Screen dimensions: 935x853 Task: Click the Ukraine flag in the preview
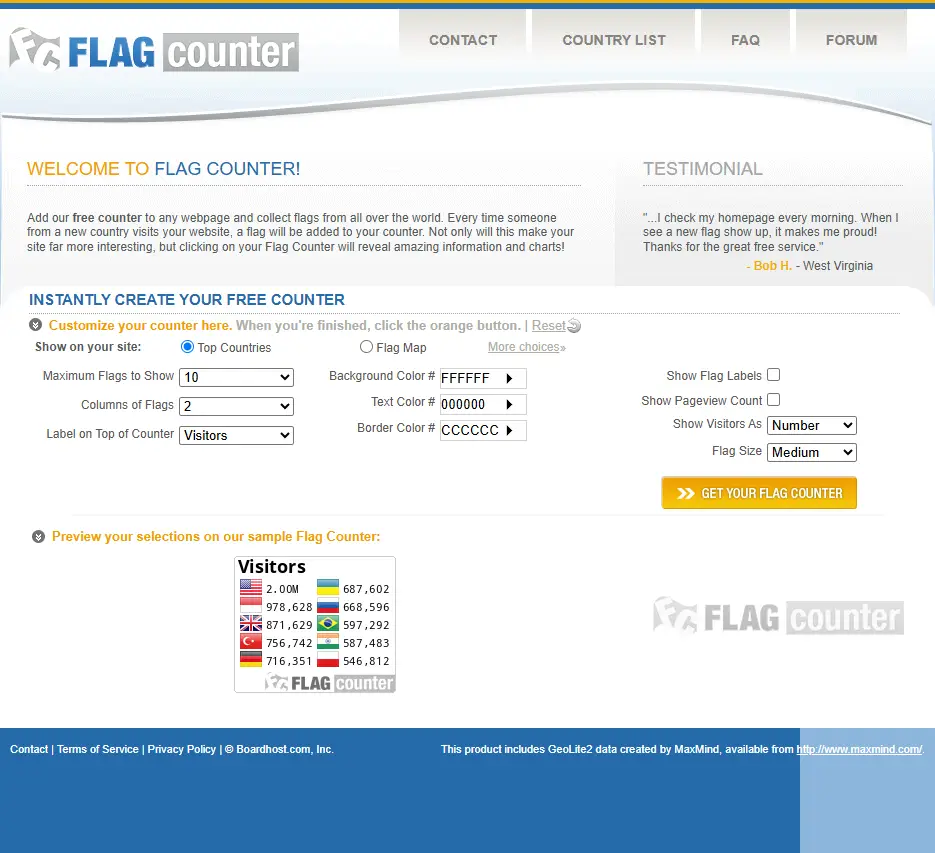click(x=328, y=588)
